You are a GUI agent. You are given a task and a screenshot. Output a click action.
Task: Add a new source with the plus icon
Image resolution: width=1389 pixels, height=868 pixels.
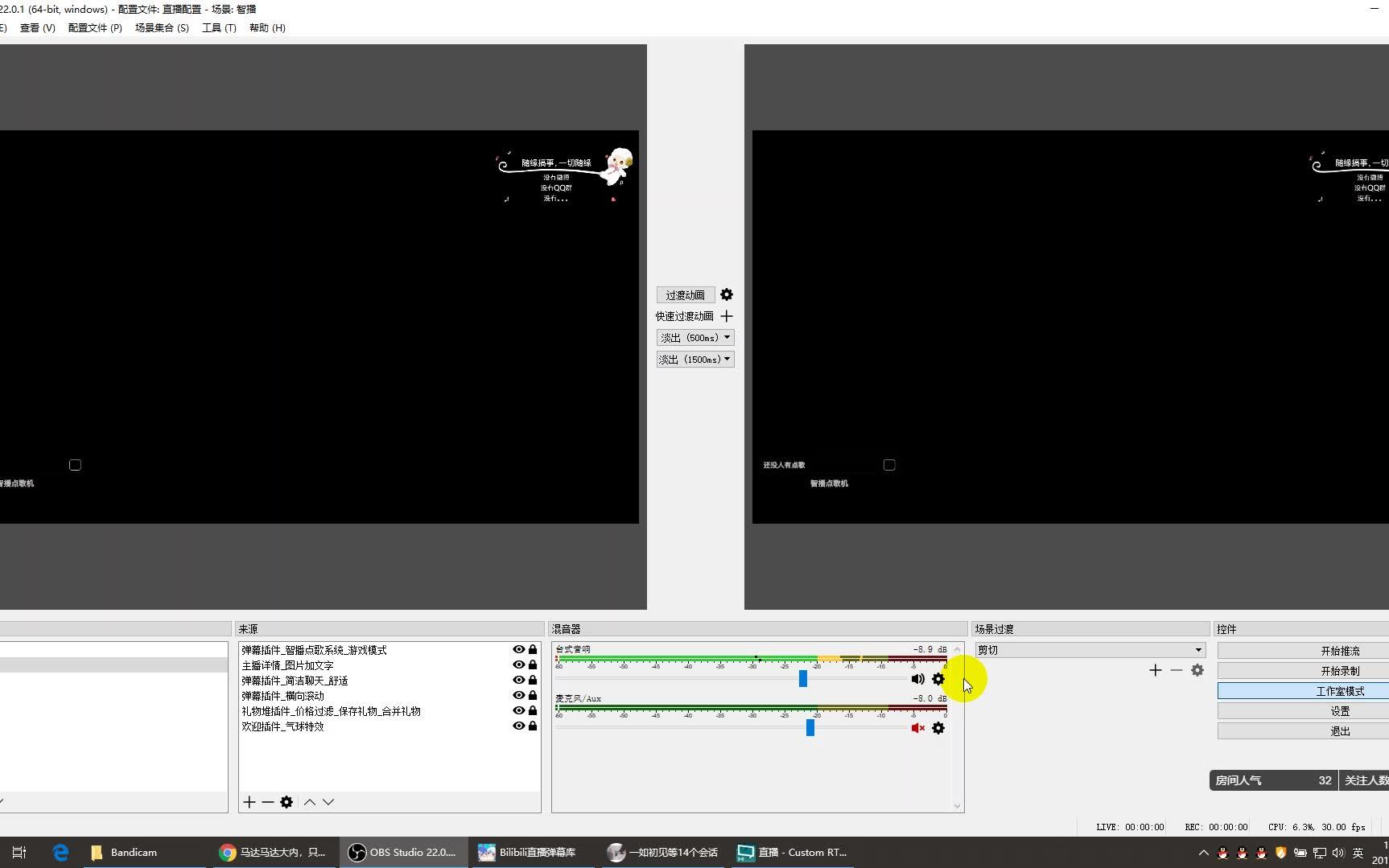(x=249, y=802)
